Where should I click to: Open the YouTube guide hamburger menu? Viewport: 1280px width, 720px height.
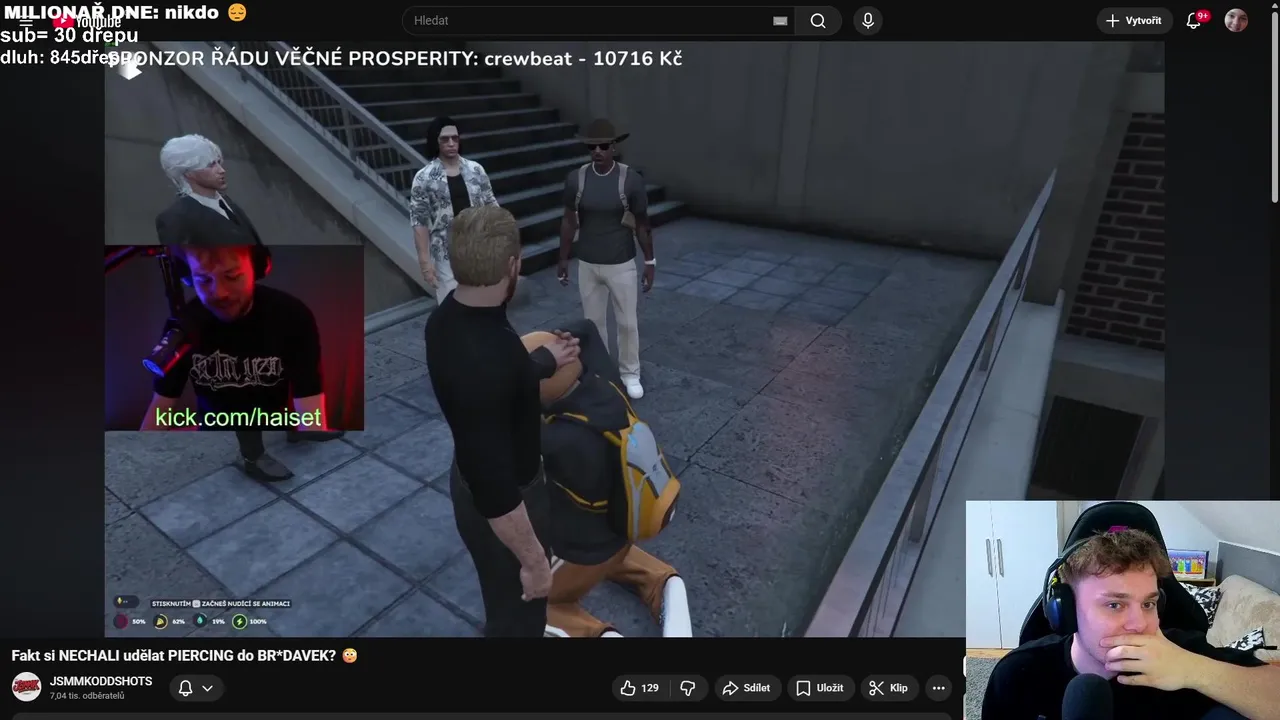26,21
